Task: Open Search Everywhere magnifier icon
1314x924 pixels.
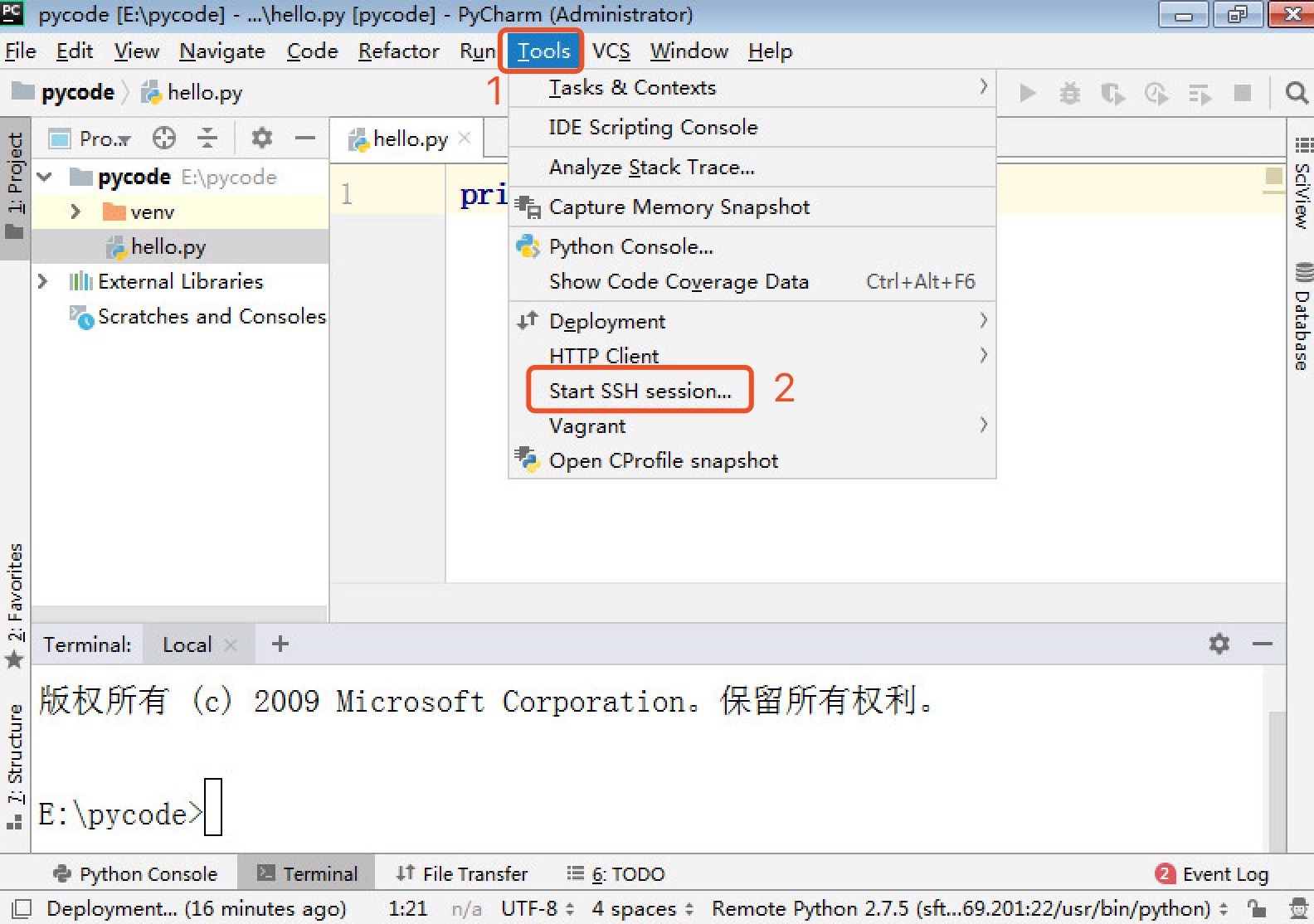Action: pos(1296,93)
